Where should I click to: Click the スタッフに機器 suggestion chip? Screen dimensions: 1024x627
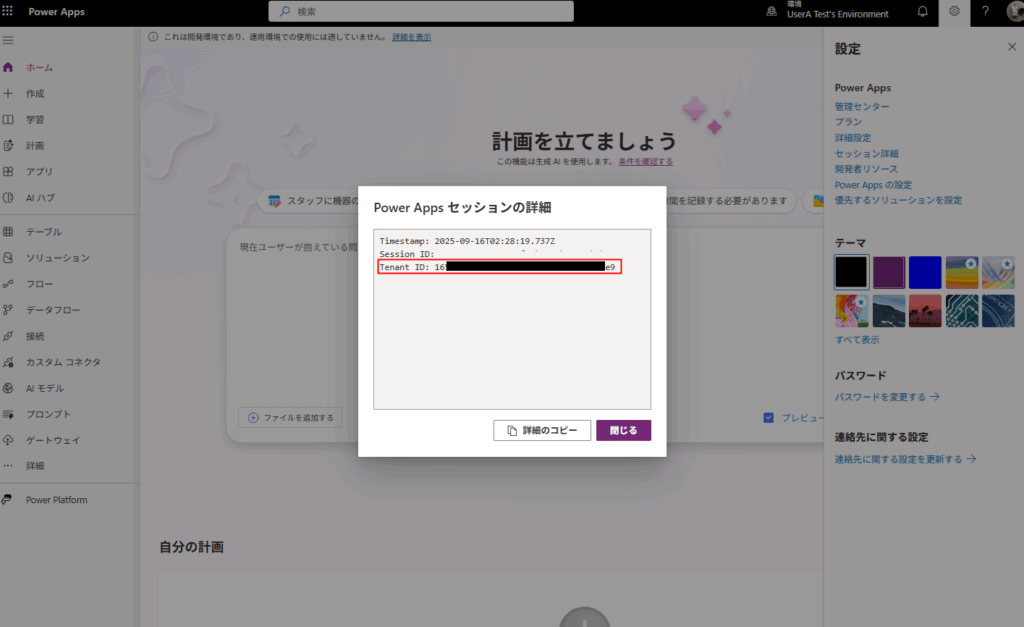click(x=310, y=201)
